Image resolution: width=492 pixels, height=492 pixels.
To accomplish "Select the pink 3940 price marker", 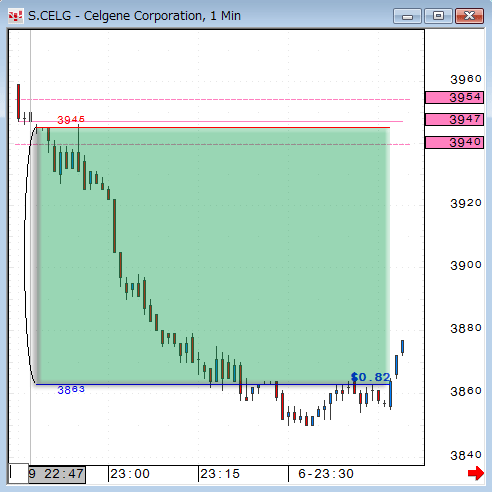I will pyautogui.click(x=454, y=142).
